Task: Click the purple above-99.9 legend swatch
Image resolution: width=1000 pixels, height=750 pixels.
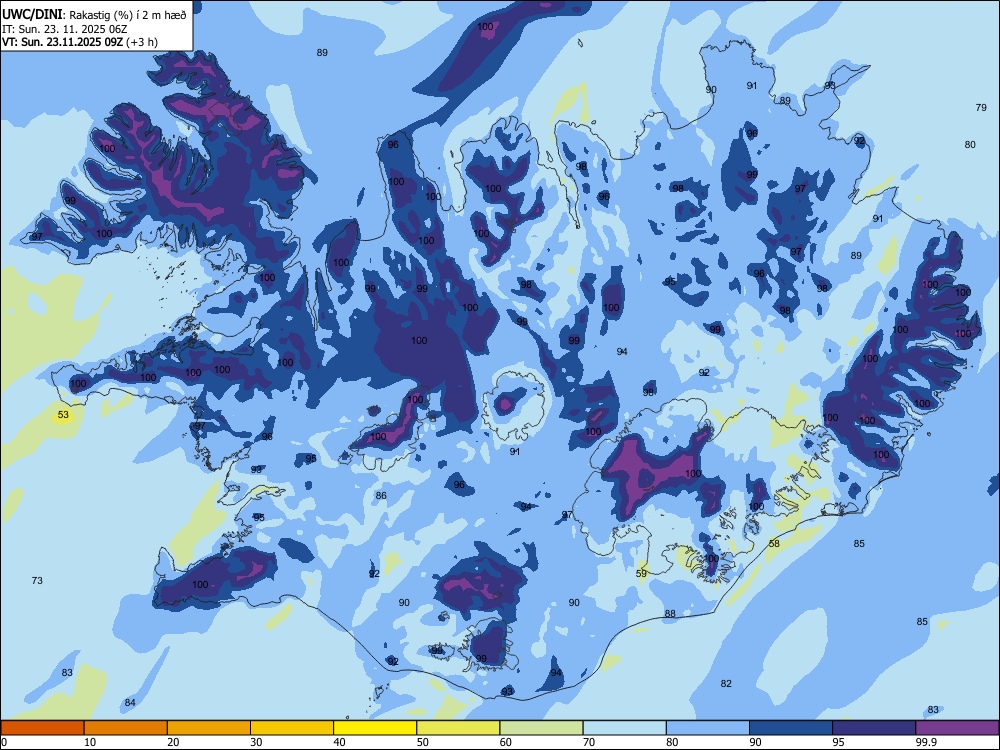Action: point(957,728)
